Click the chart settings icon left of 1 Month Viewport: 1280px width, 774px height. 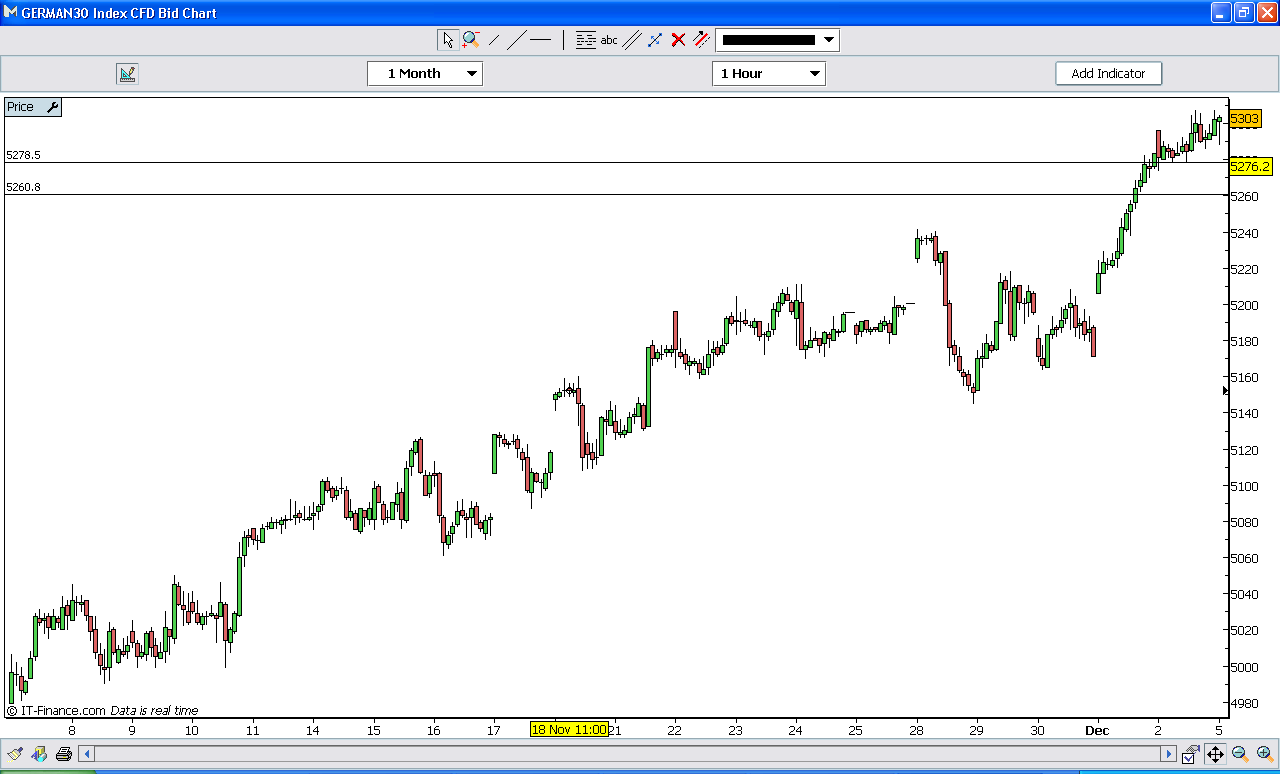coord(127,73)
